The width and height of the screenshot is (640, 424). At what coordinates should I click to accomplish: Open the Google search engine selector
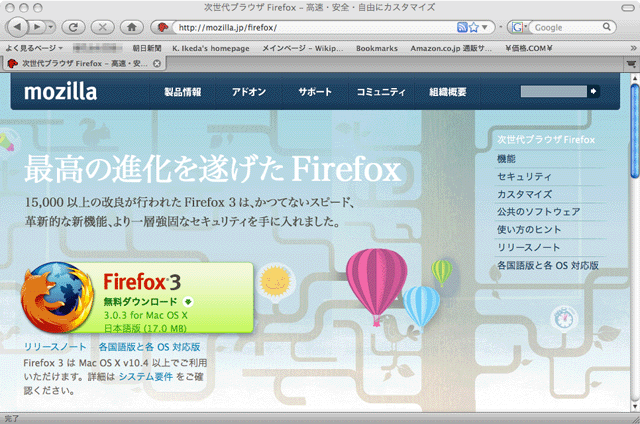click(x=519, y=27)
